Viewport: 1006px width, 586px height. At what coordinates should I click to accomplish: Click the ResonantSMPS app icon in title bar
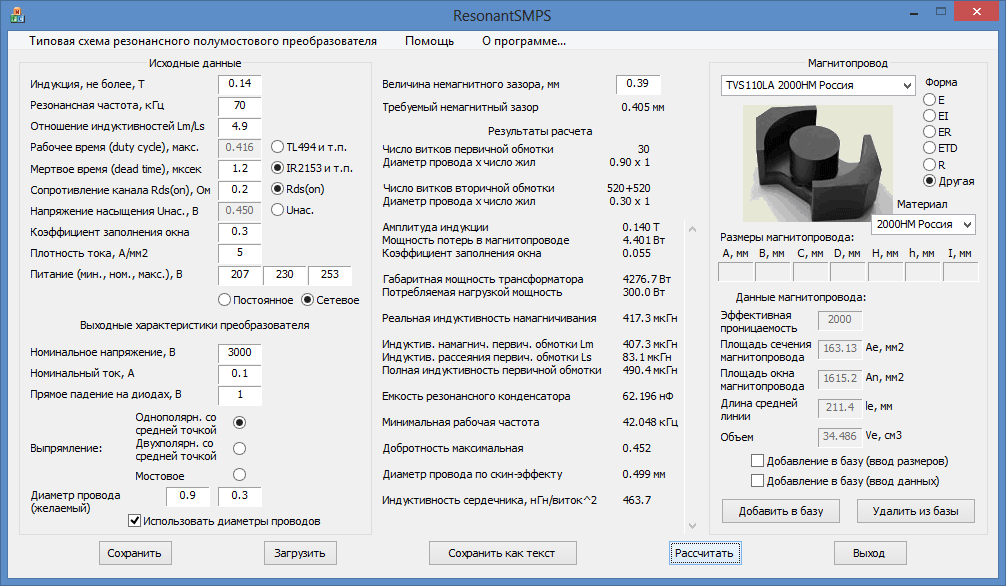tap(17, 14)
